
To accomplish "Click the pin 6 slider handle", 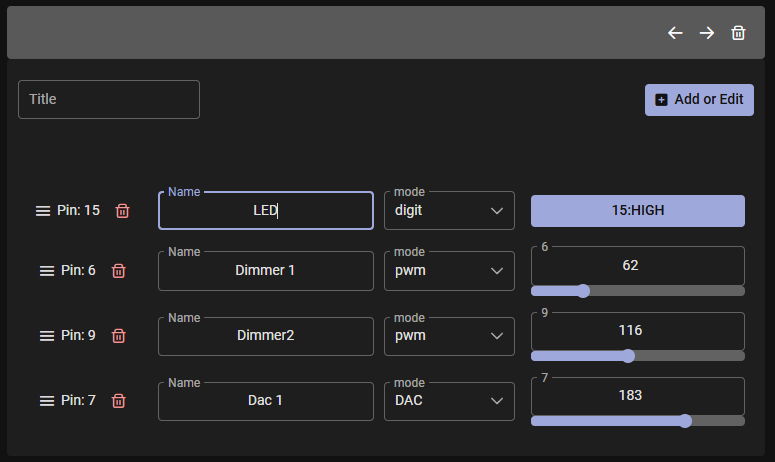I will pyautogui.click(x=583, y=291).
